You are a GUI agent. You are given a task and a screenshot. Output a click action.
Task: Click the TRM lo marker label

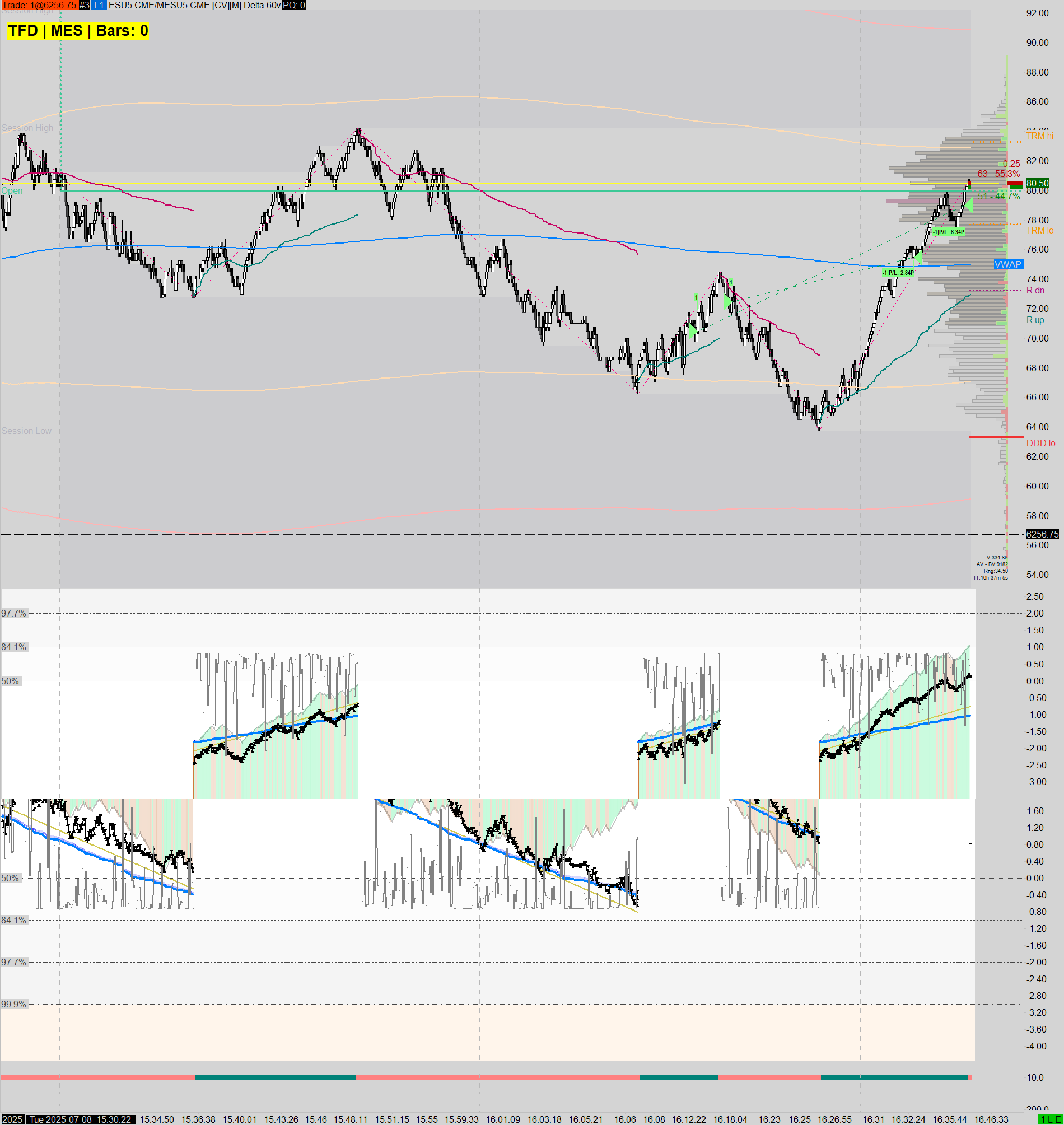(x=1041, y=231)
